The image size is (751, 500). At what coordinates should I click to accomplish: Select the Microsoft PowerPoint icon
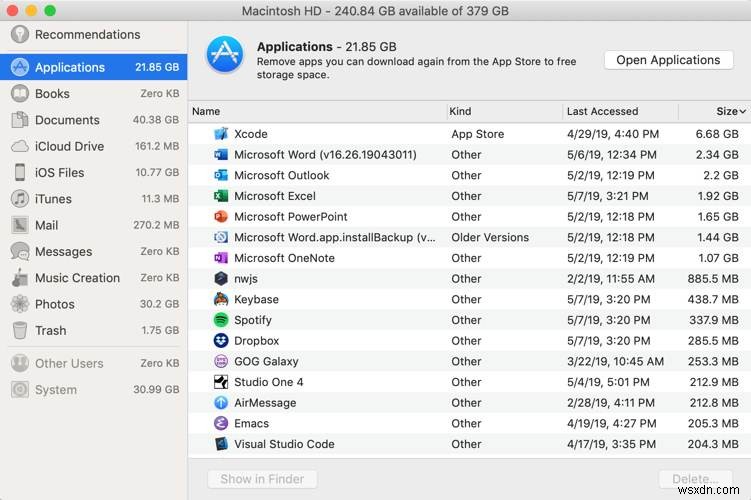click(221, 217)
